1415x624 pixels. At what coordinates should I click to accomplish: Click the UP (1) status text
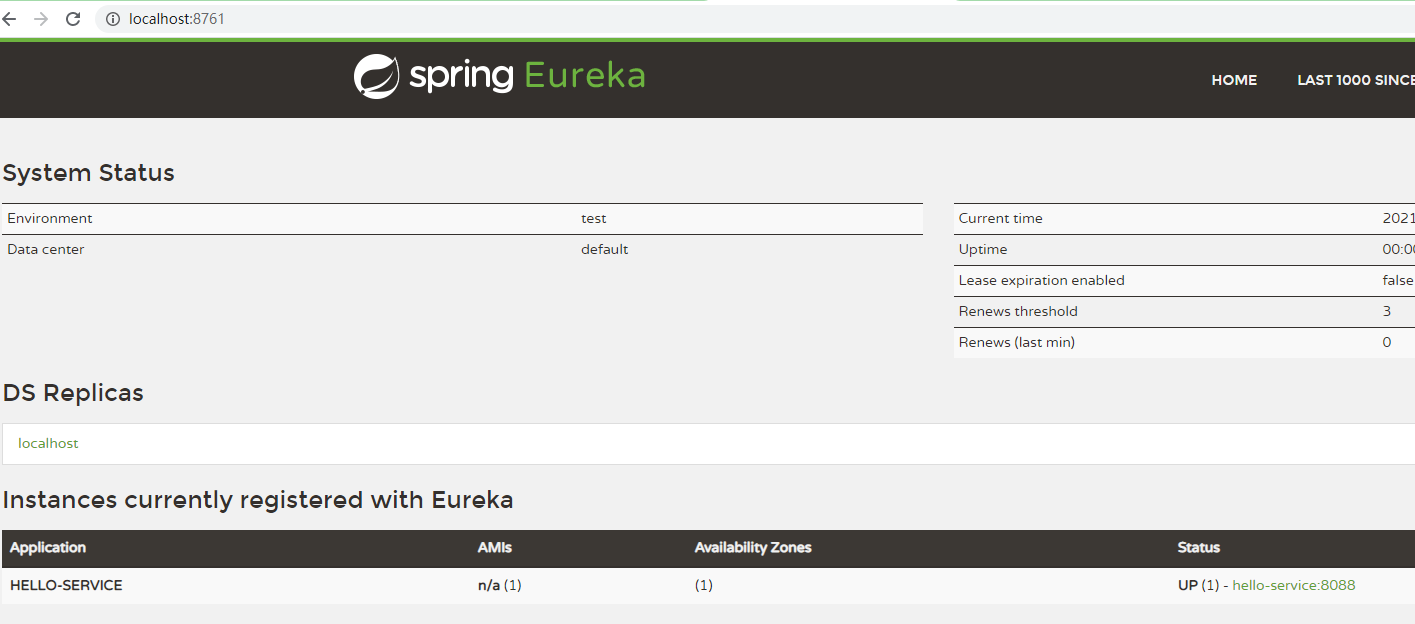[1198, 585]
